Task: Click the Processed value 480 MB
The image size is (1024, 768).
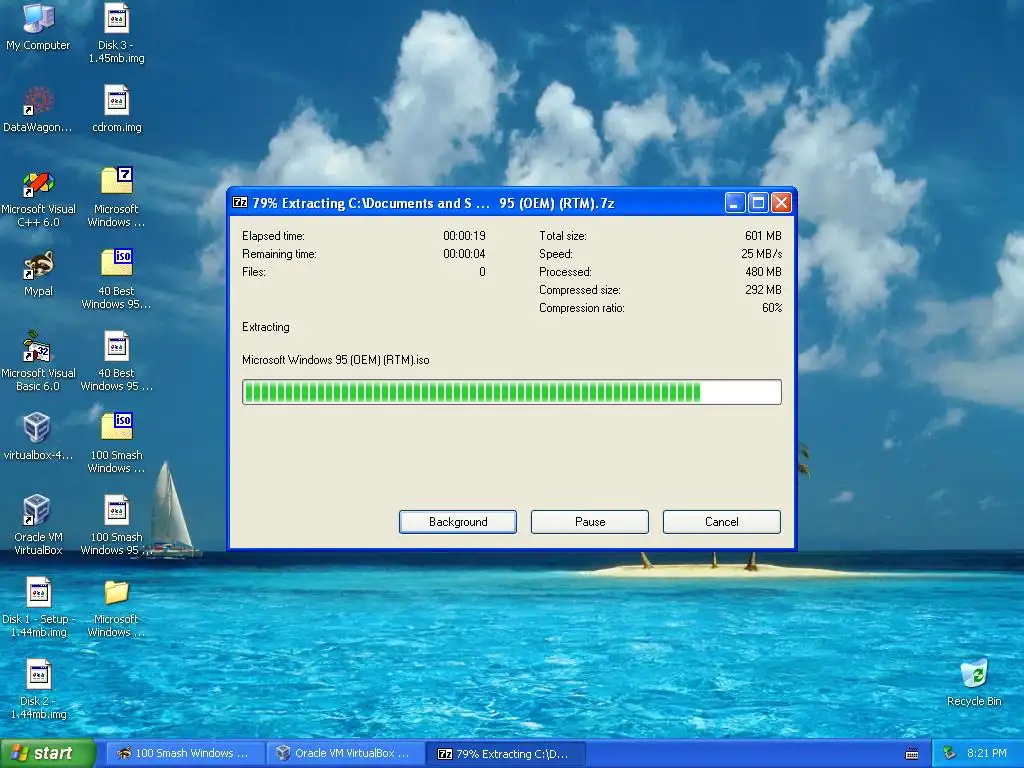Action: point(763,272)
